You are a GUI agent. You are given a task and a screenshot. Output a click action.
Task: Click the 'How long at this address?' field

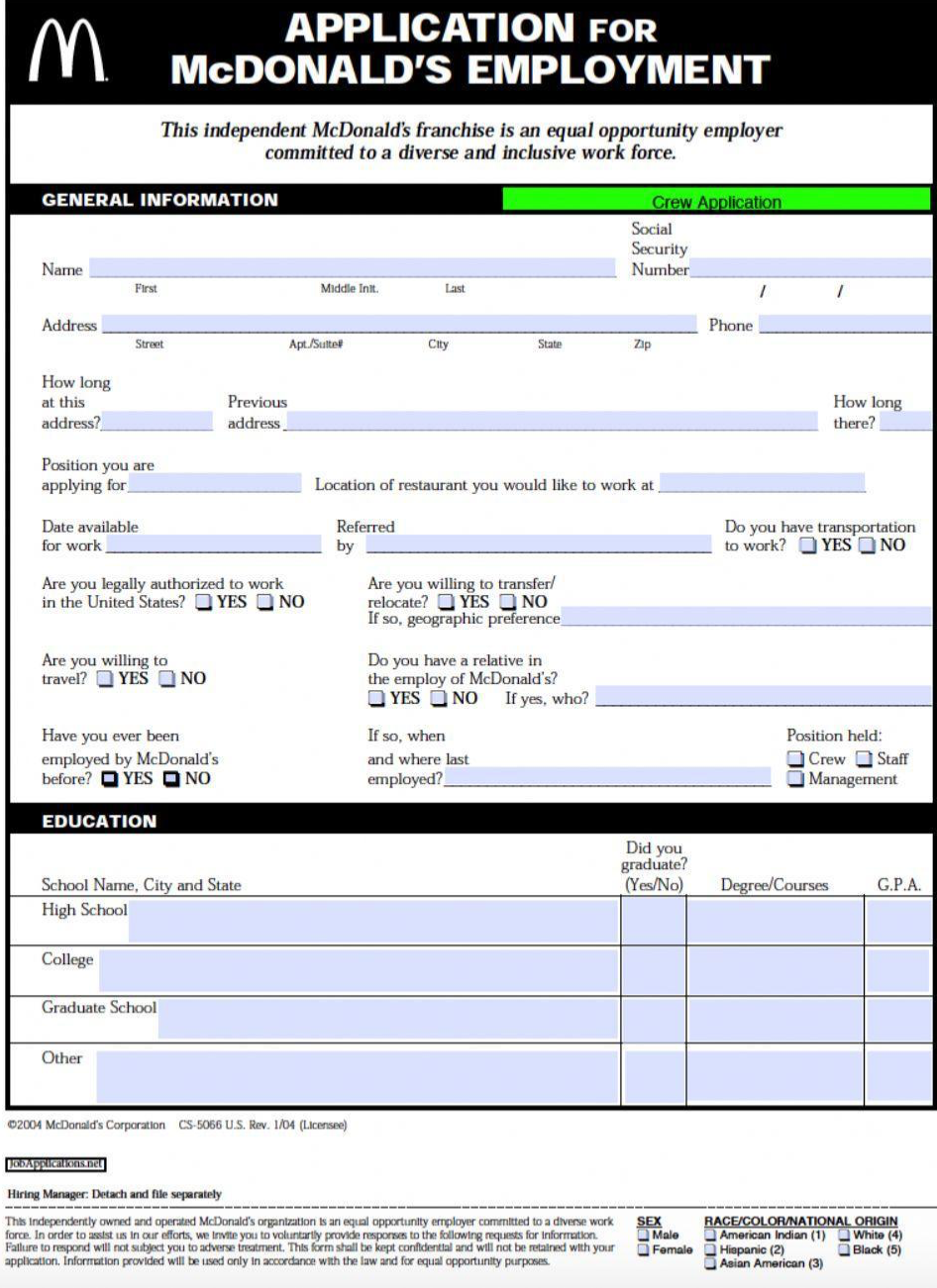(156, 422)
